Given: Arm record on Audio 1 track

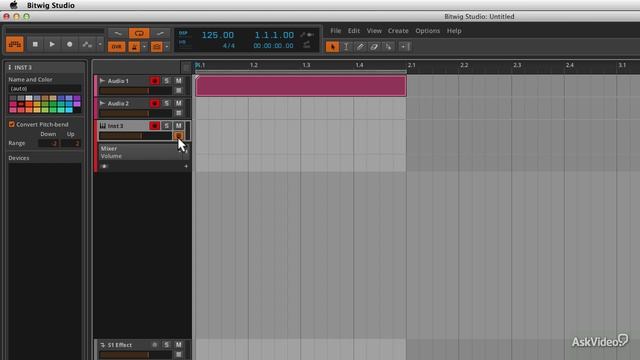Looking at the screenshot, I should click(x=154, y=81).
